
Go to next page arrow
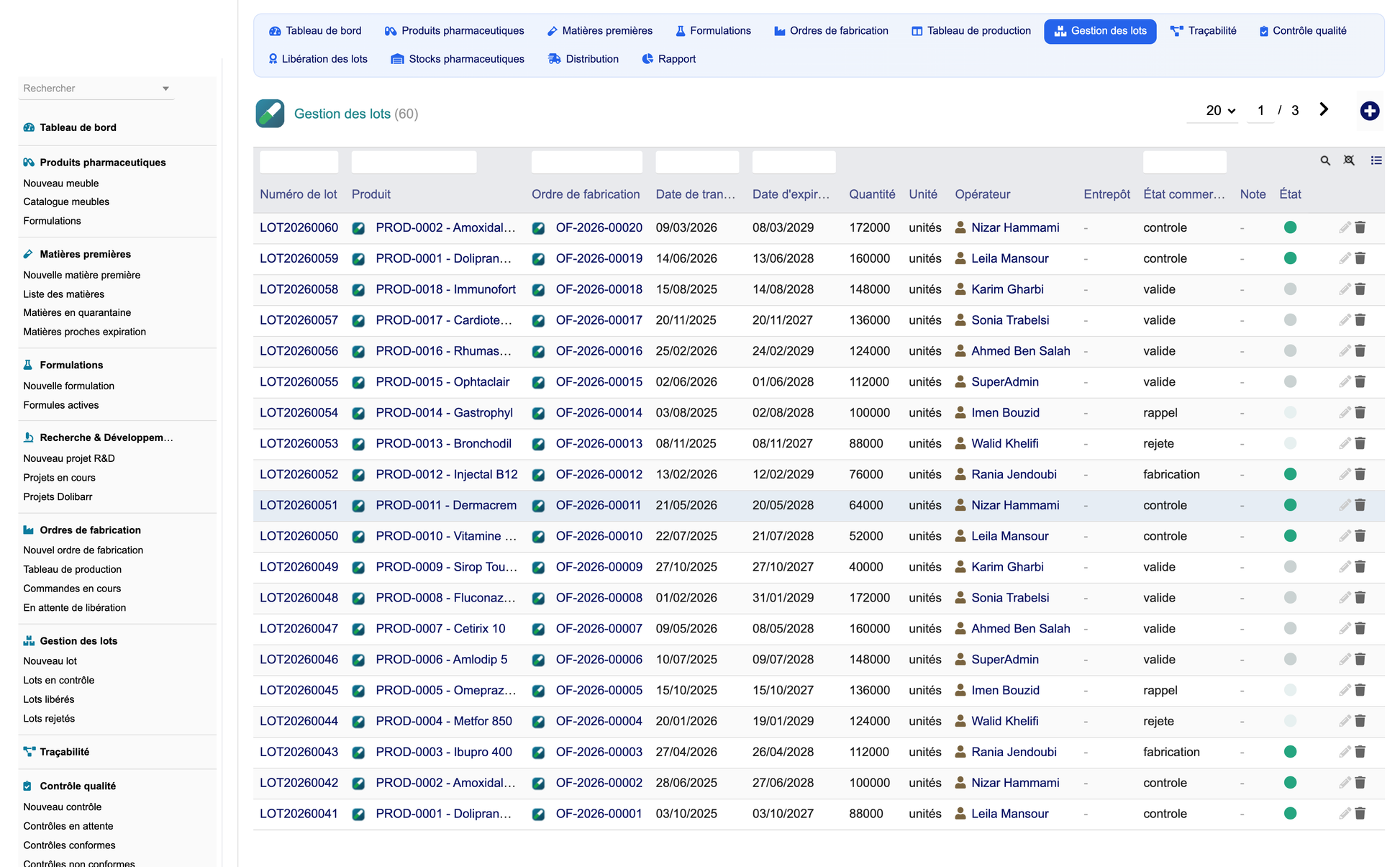[x=1324, y=109]
